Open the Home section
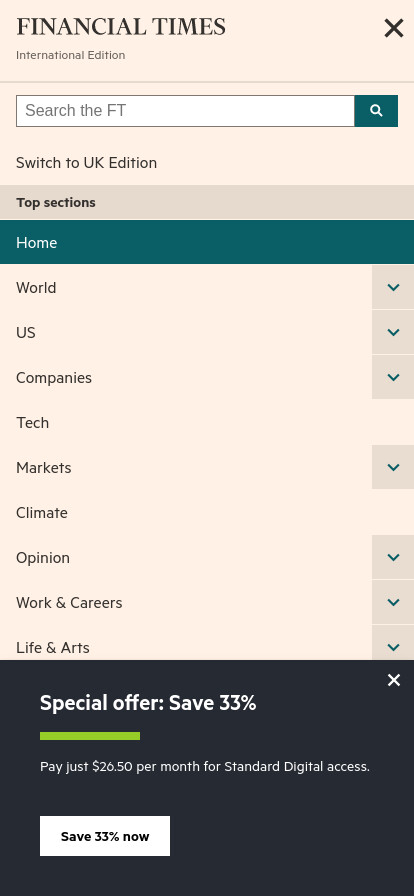This screenshot has height=896, width=414. (x=207, y=242)
